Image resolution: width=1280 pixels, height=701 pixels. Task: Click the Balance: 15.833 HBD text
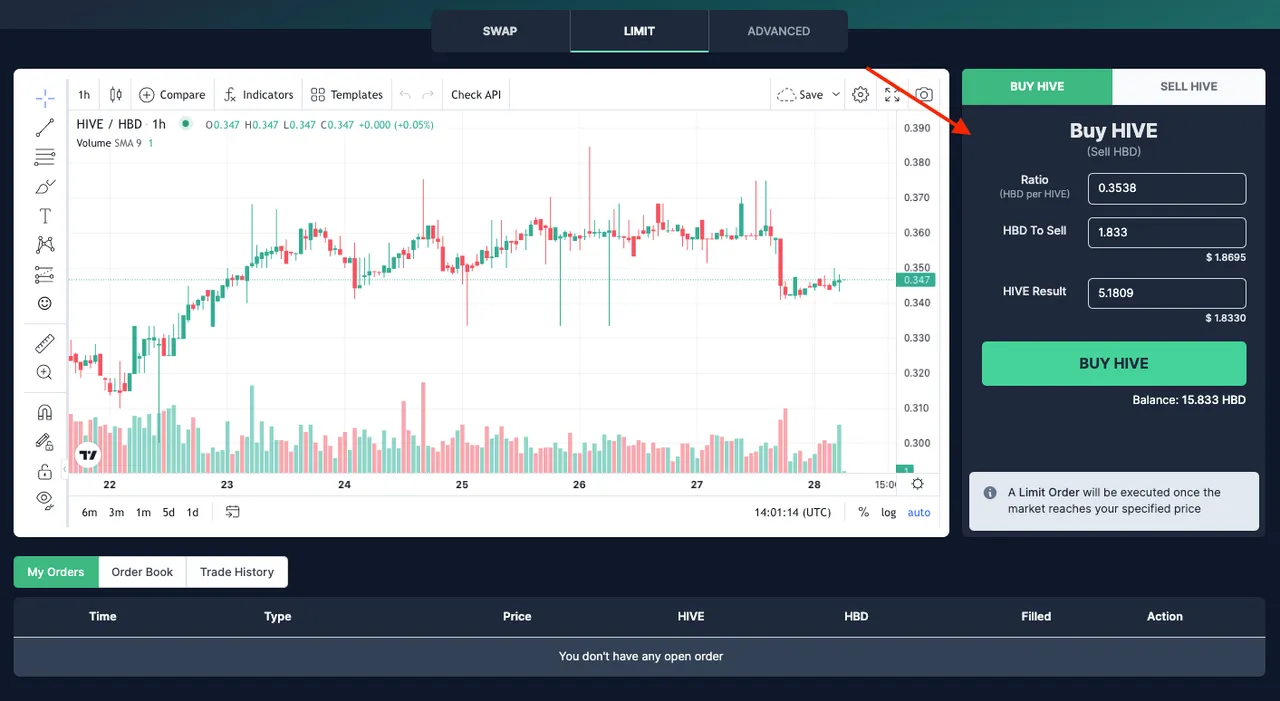click(1189, 400)
